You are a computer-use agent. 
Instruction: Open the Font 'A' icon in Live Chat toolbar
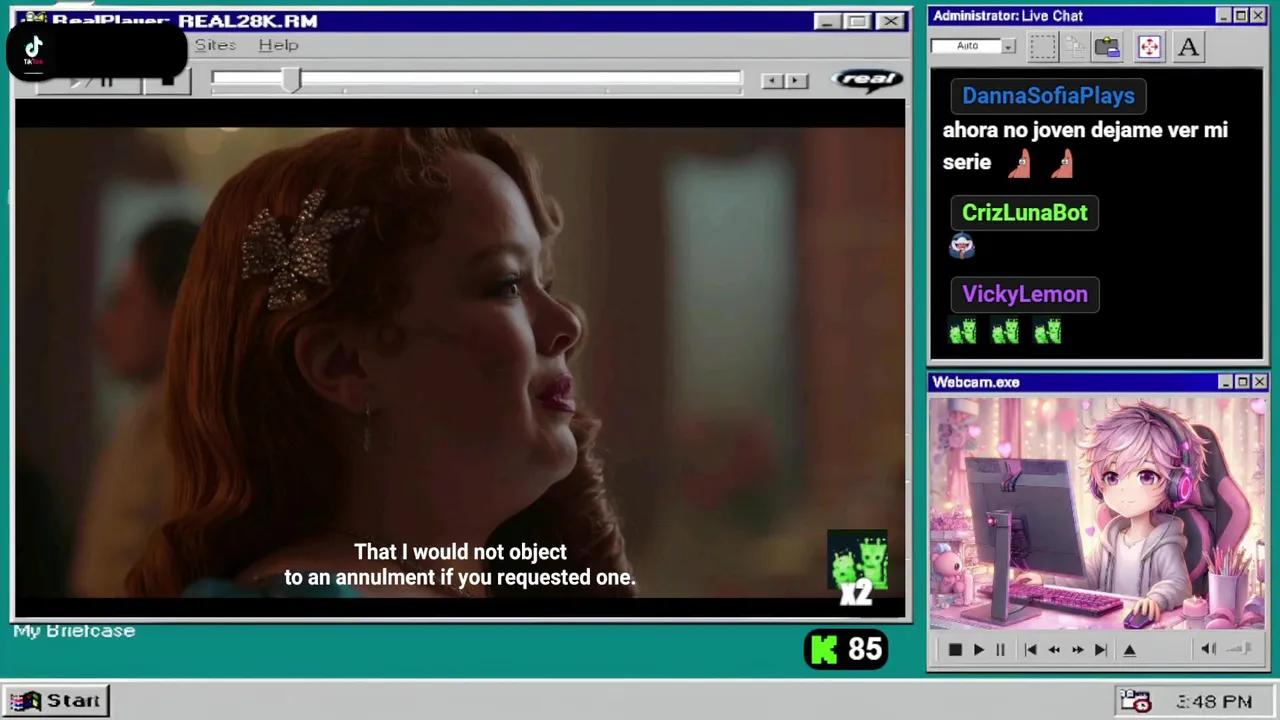1188,47
